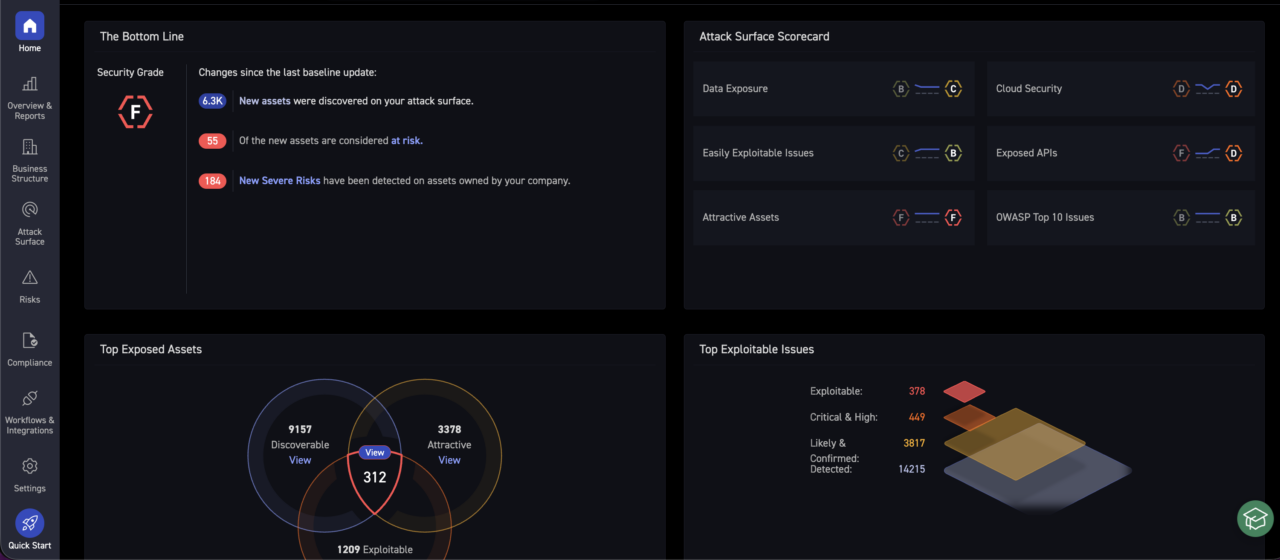Viewport: 1280px width, 560px height.
Task: Open the Attack Surface section
Action: pos(29,211)
